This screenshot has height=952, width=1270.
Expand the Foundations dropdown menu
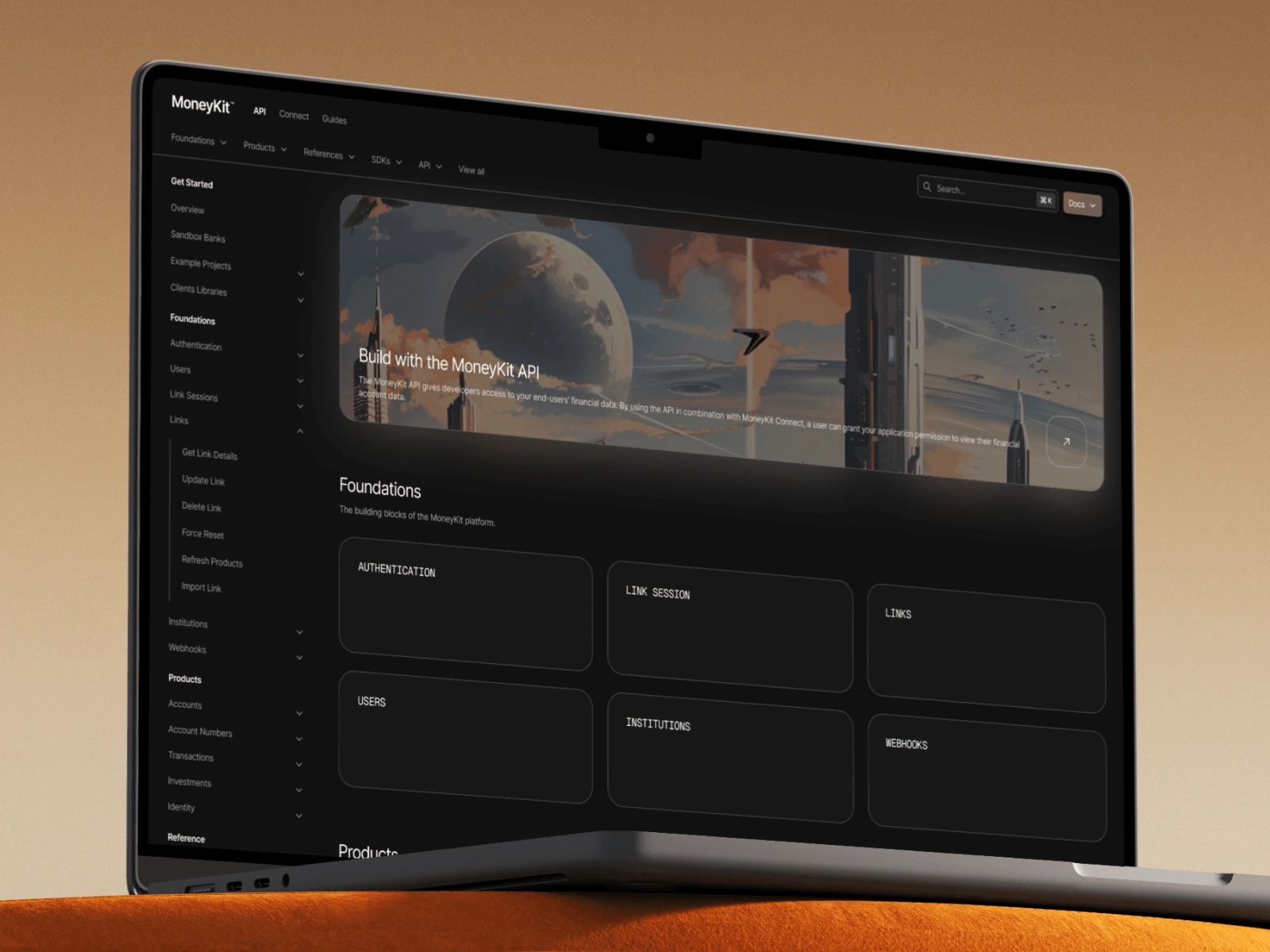pos(198,140)
